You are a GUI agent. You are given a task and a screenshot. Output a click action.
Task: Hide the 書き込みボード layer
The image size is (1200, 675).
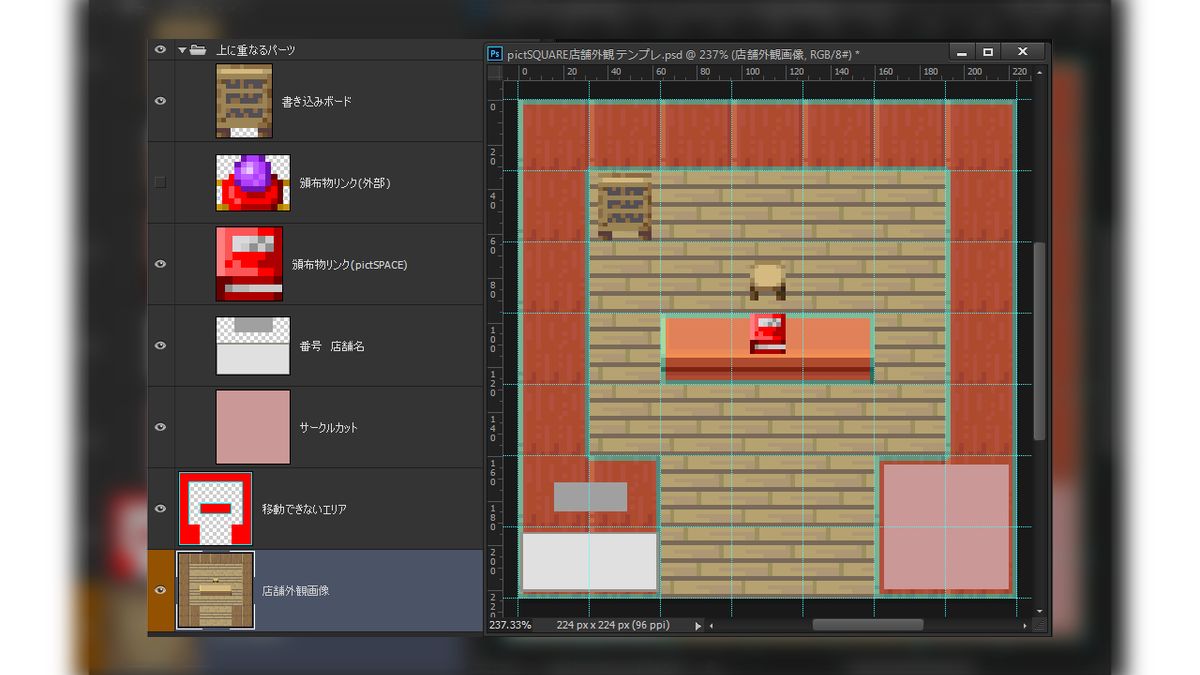coord(160,101)
